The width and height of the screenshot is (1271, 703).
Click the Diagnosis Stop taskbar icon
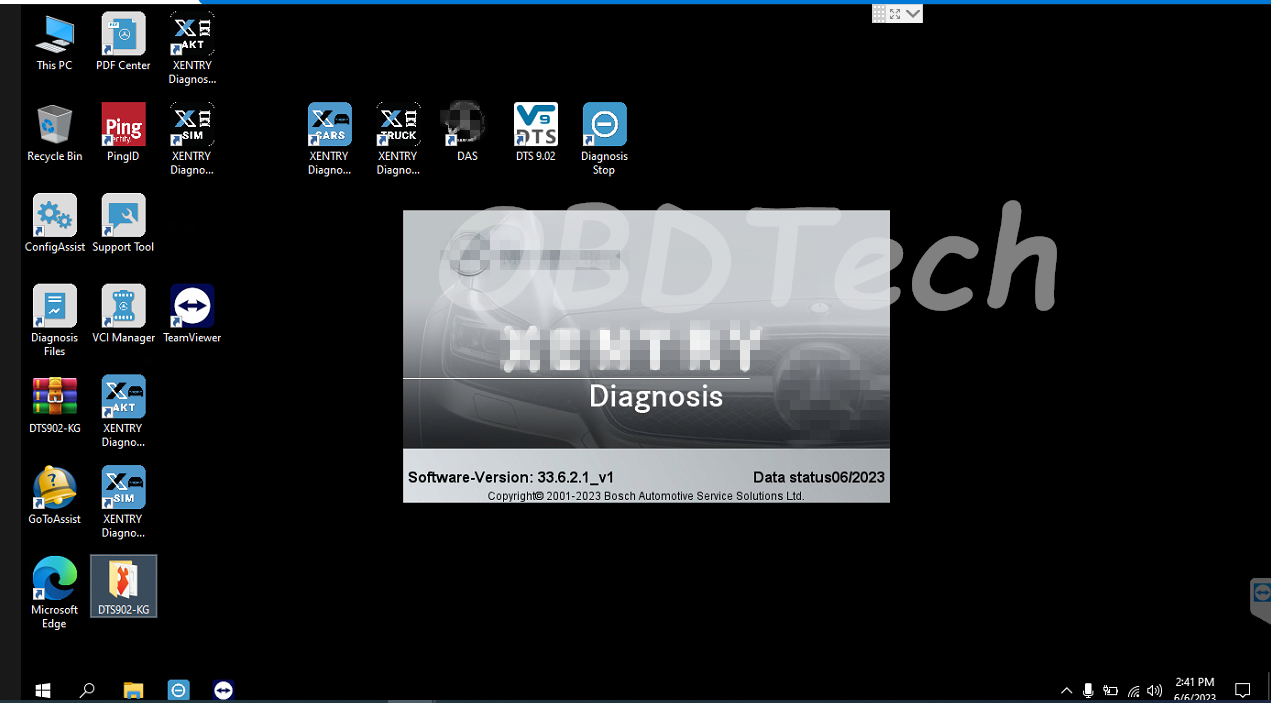(x=178, y=690)
